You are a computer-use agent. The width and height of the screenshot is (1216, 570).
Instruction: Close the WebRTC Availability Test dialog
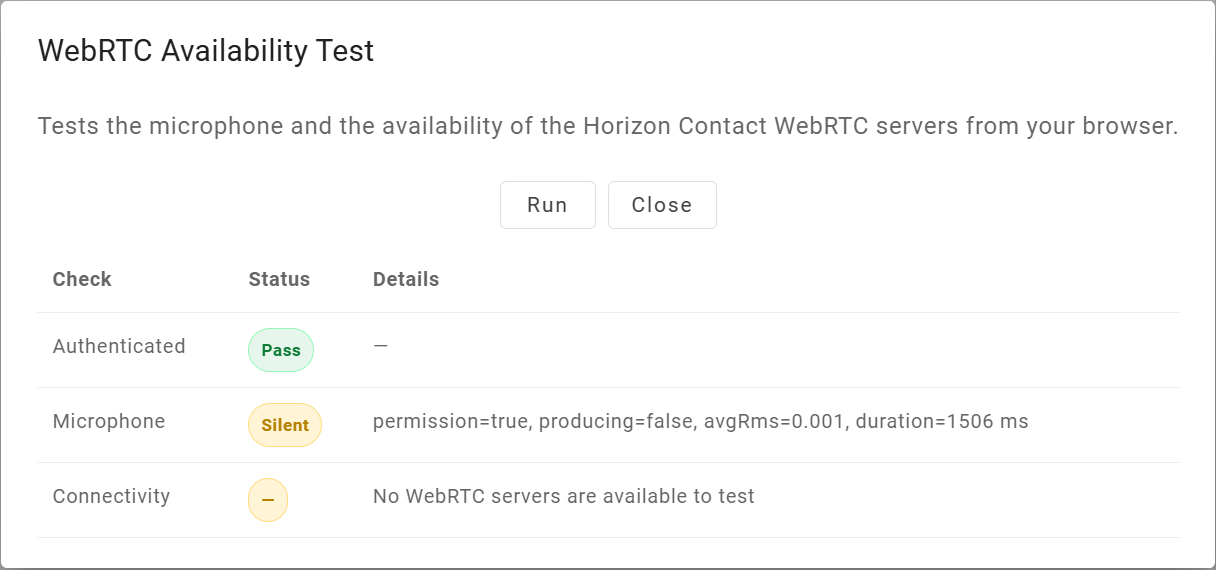point(661,205)
